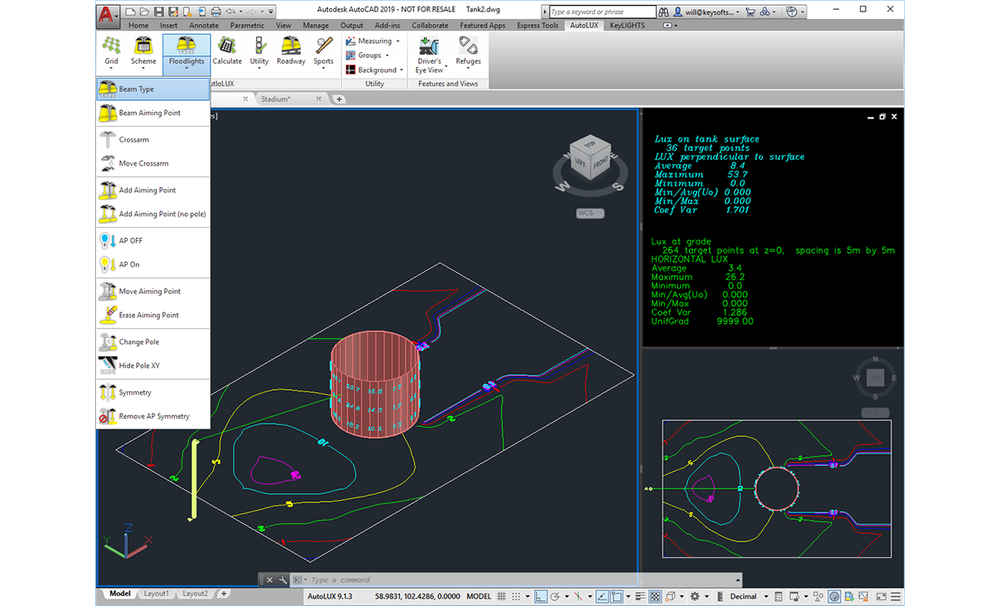Pick Change Pole option
This screenshot has height=606, width=1000.
(153, 342)
